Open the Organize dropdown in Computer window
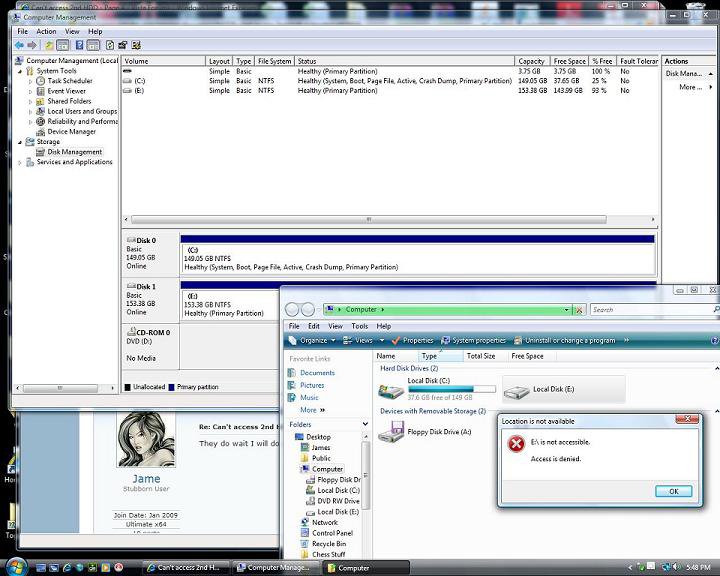This screenshot has width=720, height=576. [312, 340]
